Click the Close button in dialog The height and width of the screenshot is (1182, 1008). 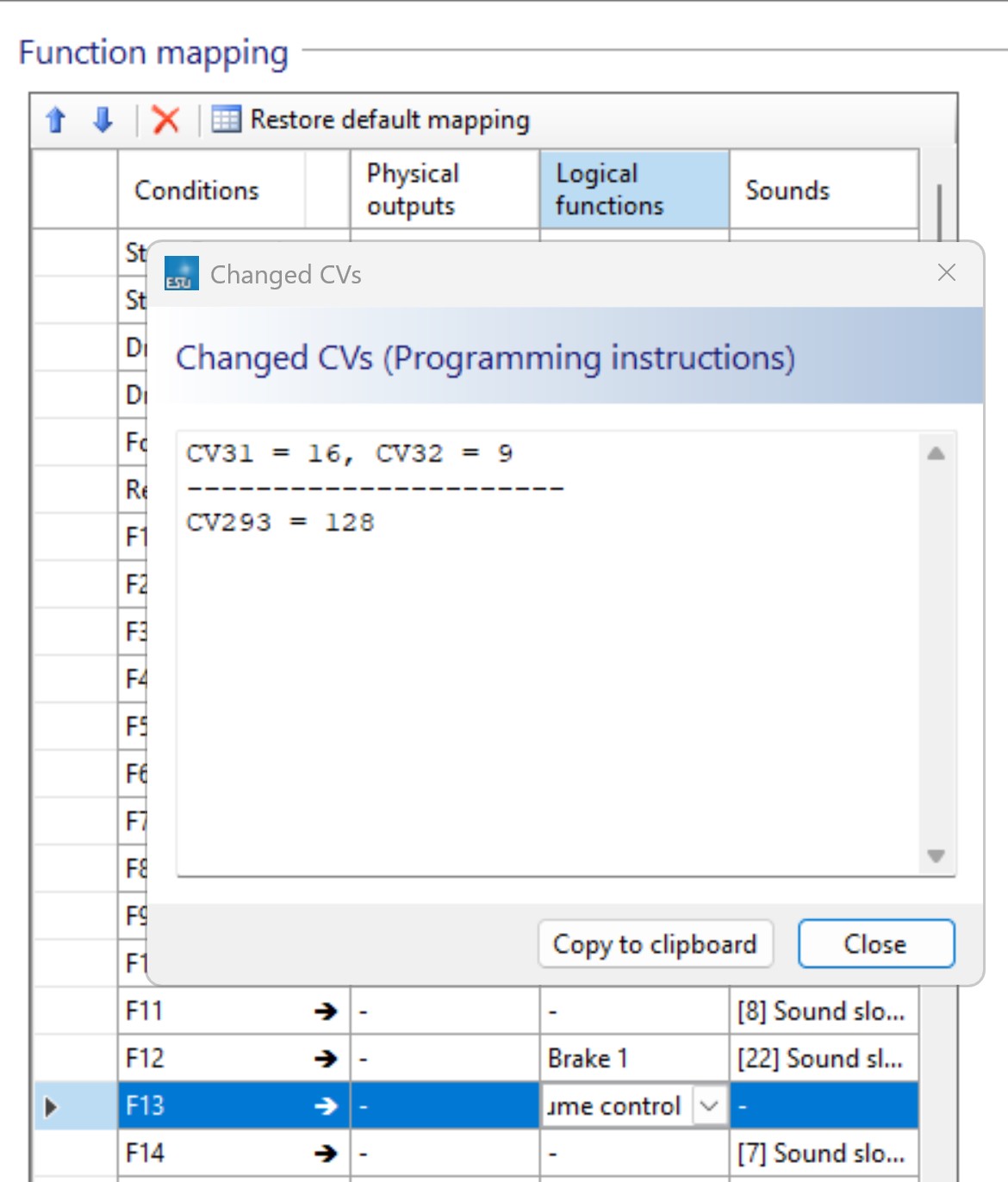point(876,944)
